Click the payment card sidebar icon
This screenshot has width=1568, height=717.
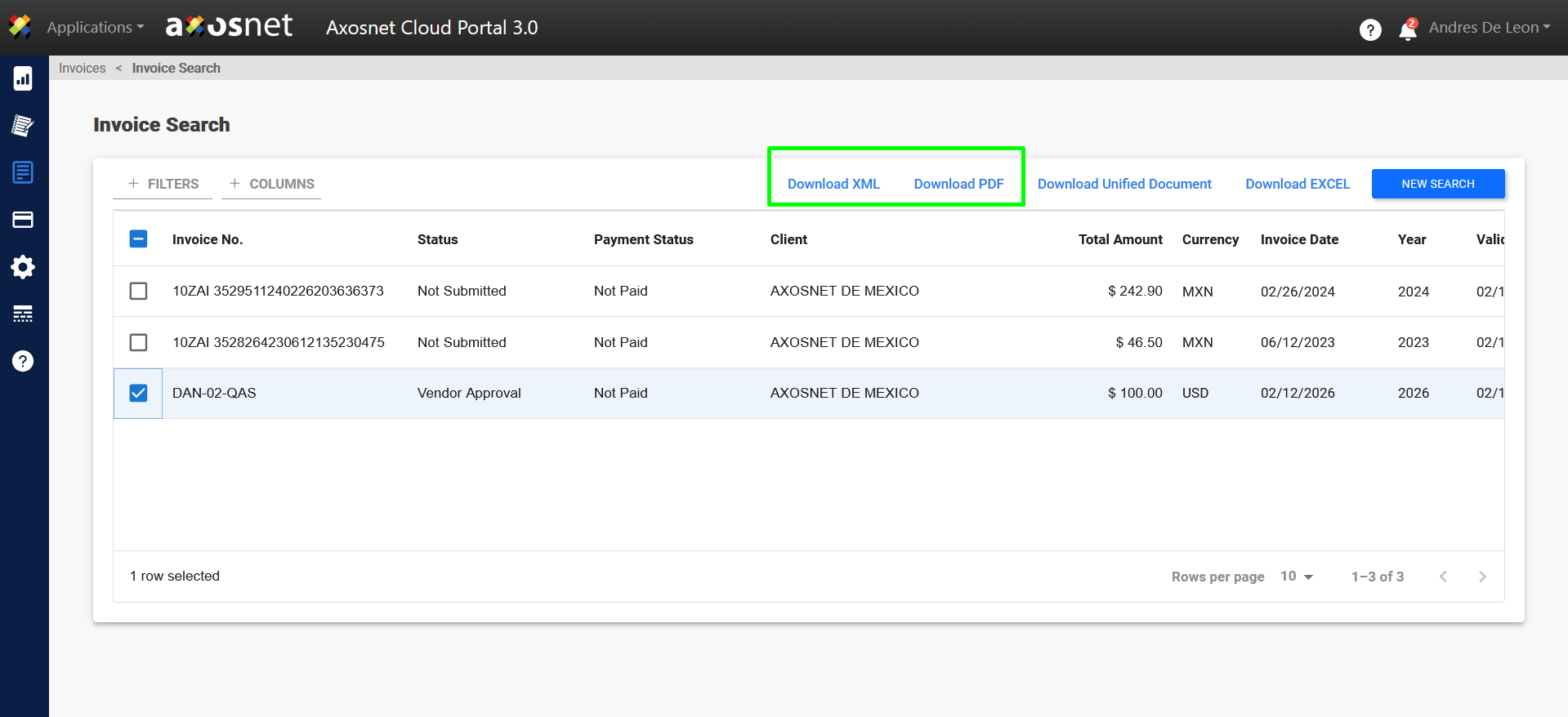[x=23, y=220]
